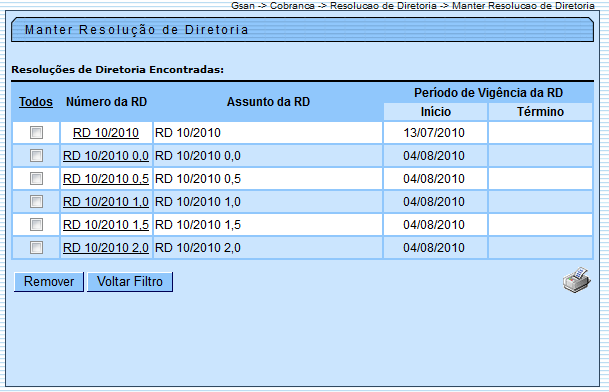Click the 04/08/2010 date in the RD 10/2010 1,0 row
Viewport: 609px width, 392px height.
click(x=434, y=202)
